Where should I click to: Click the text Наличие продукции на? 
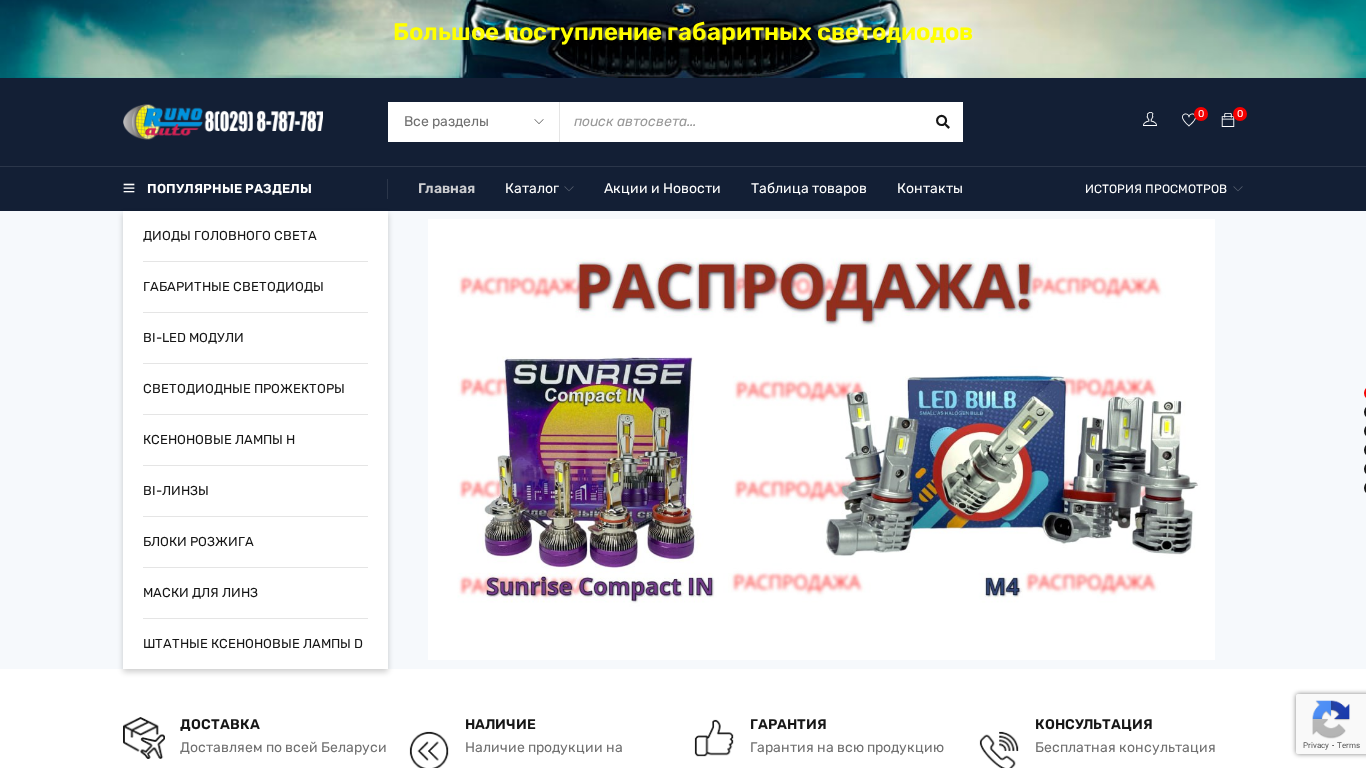point(544,747)
